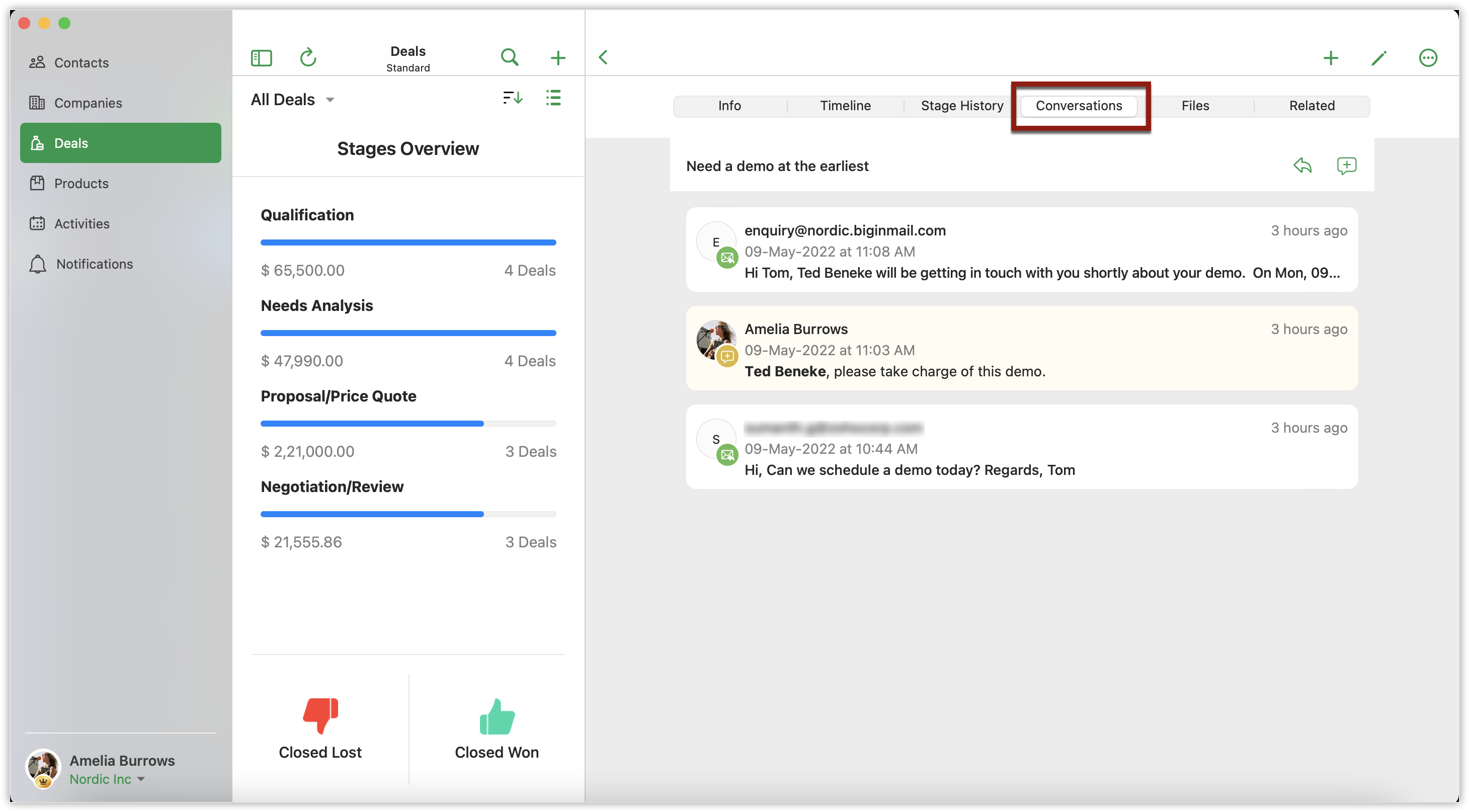Toggle the sidebar panel icon

tap(261, 57)
